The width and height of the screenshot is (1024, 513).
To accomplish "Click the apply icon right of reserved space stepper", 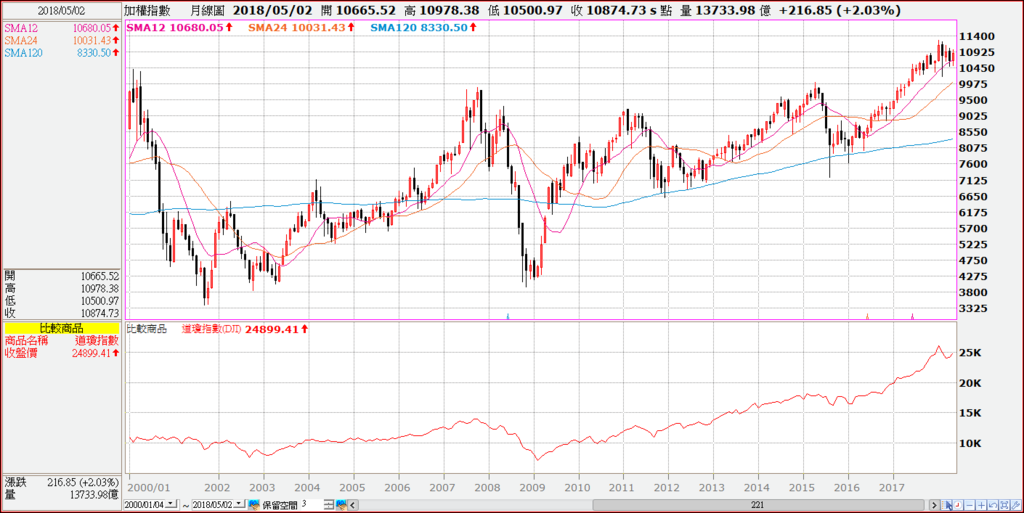I will click(x=341, y=505).
